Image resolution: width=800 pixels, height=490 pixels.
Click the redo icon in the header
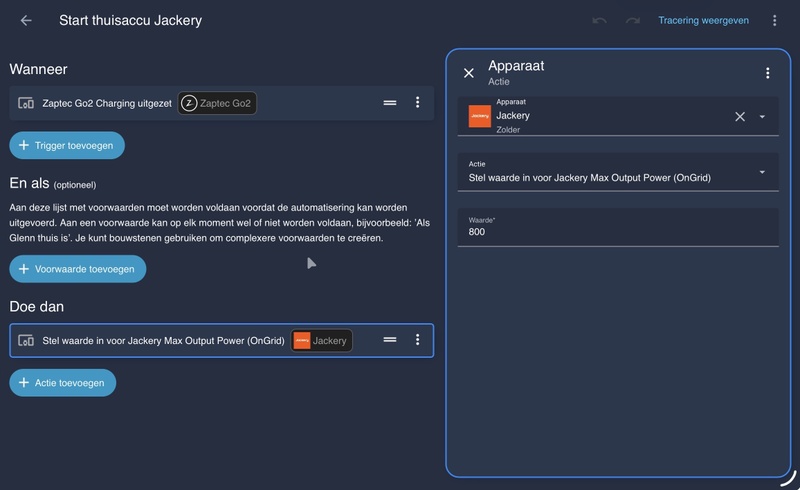pyautogui.click(x=633, y=20)
